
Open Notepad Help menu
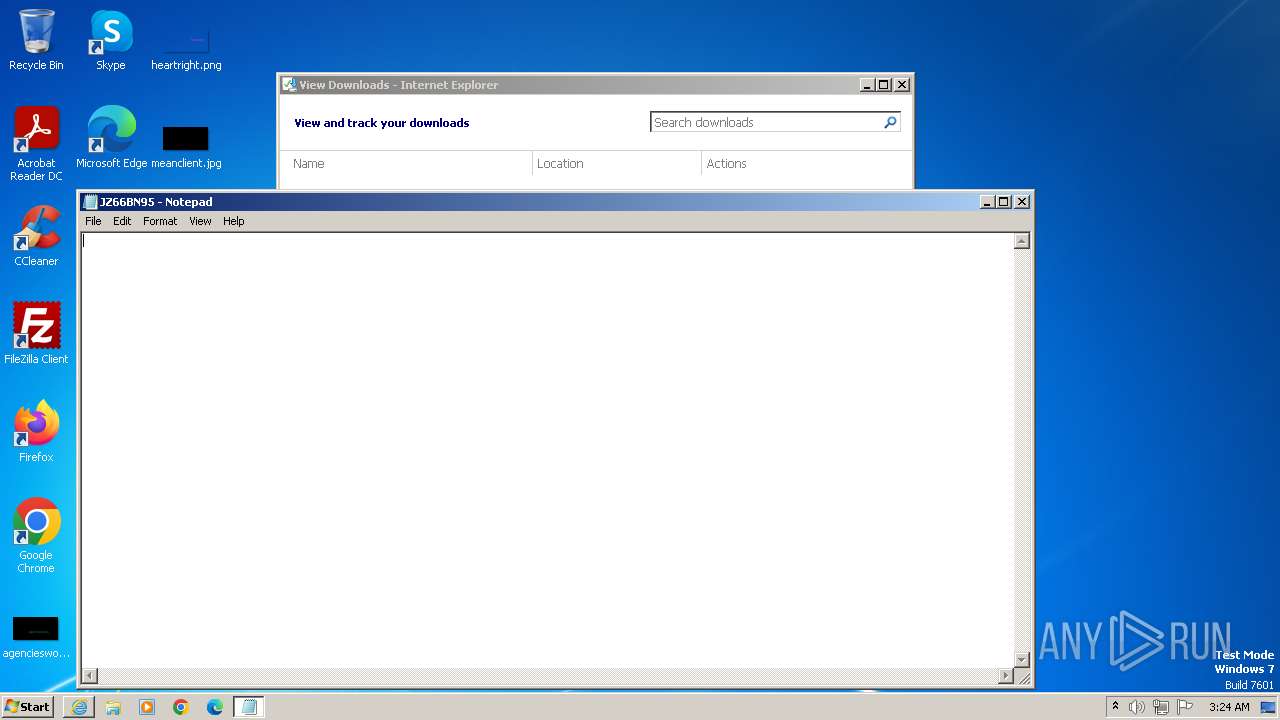pyautogui.click(x=233, y=221)
